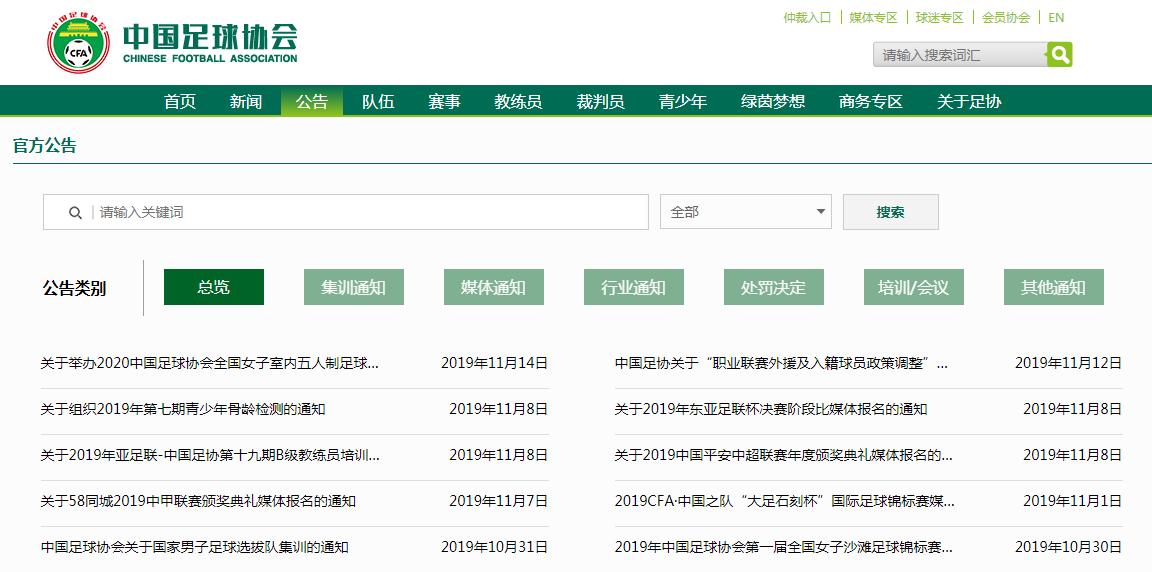The width and height of the screenshot is (1152, 572).
Task: Open 商务专区 in navigation bar
Action: point(871,101)
